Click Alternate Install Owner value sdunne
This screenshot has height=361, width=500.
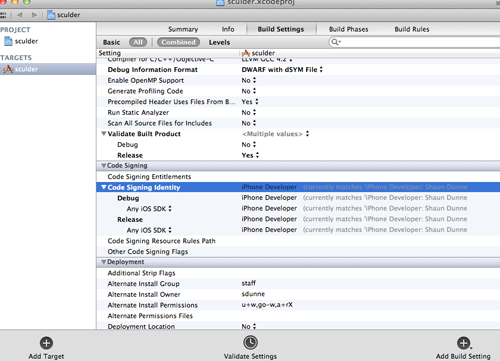[x=253, y=294]
